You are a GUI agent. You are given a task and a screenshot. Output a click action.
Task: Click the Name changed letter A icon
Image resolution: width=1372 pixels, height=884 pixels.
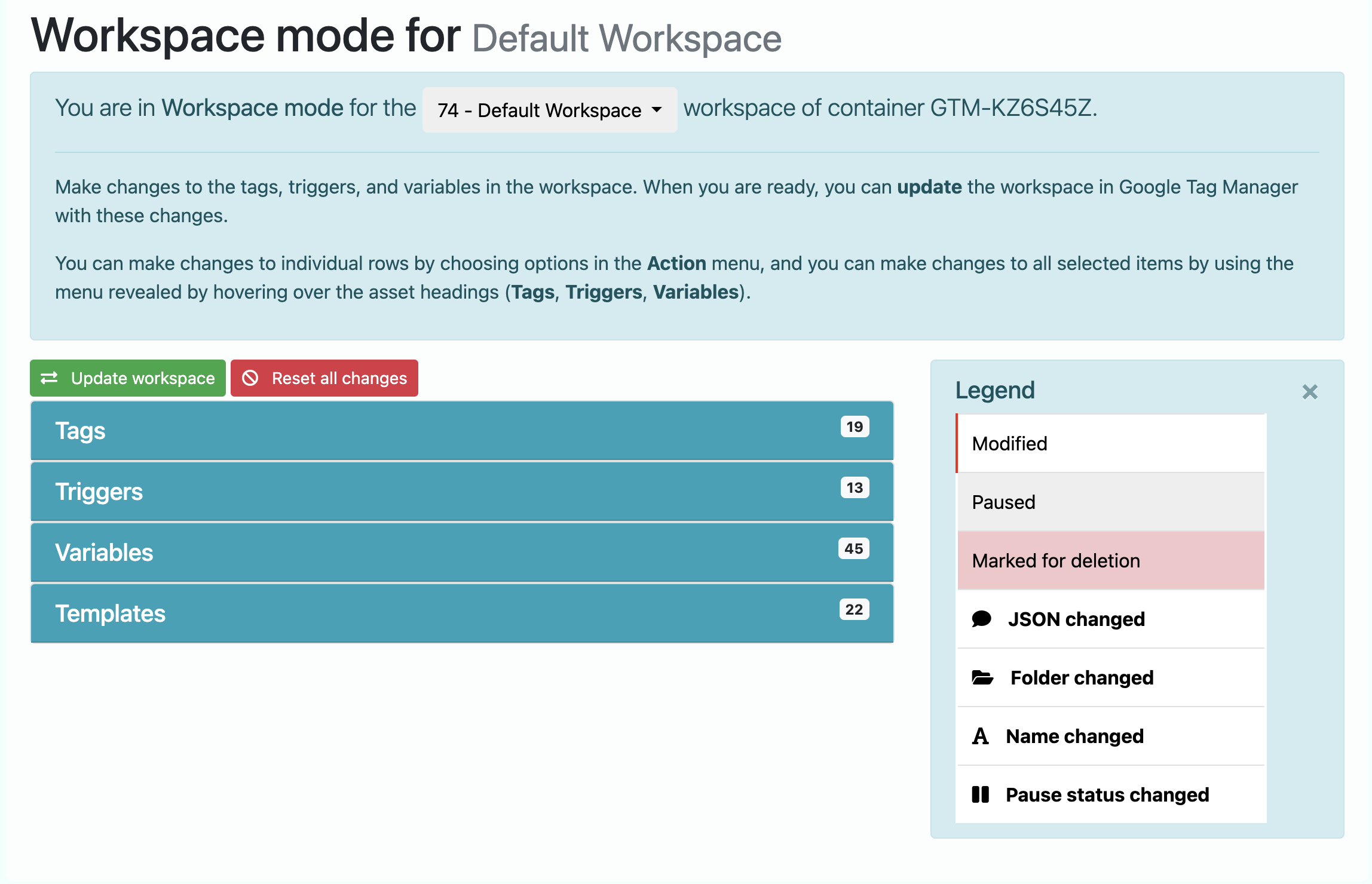coord(980,736)
